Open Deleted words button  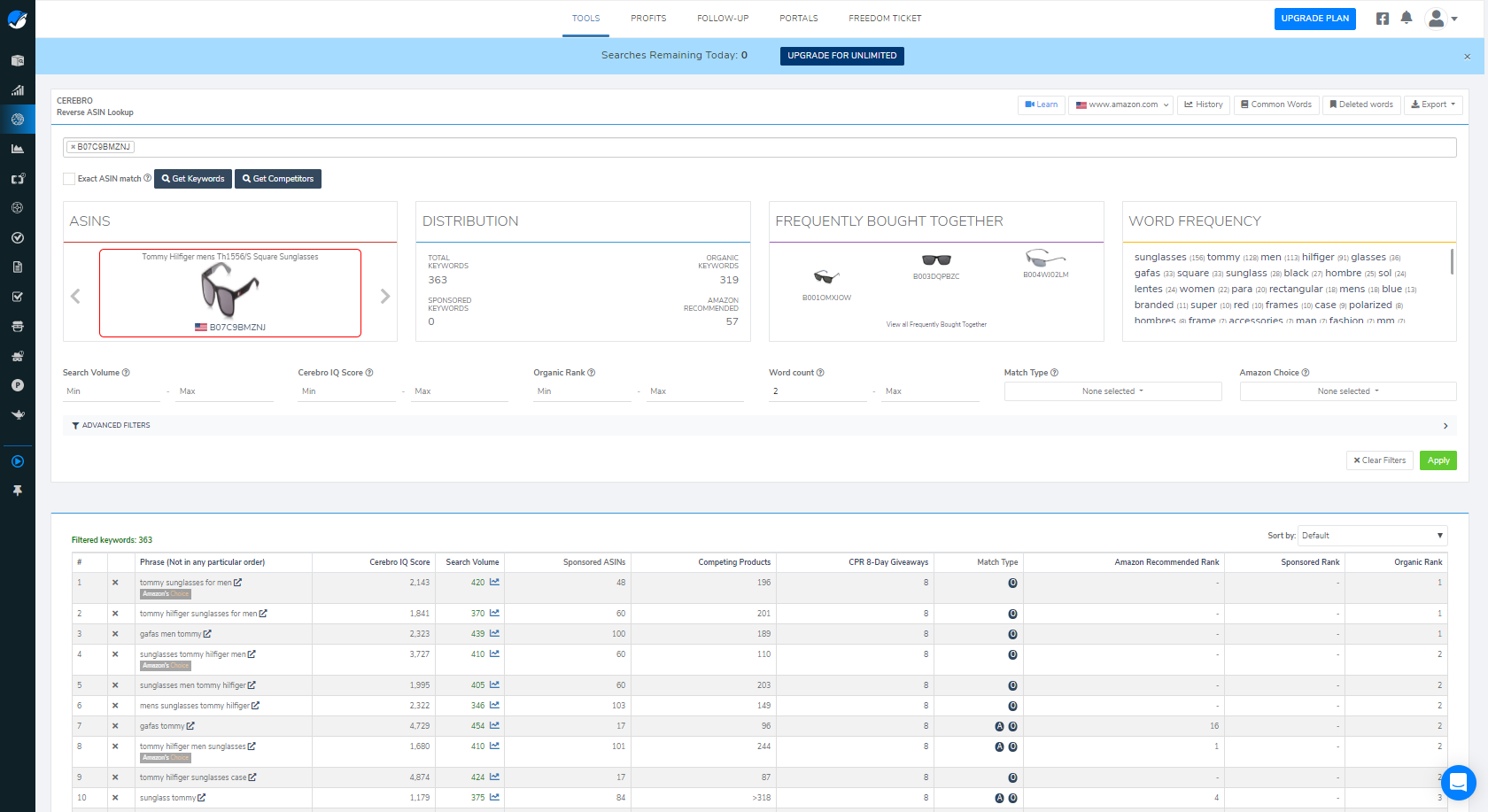(x=1361, y=104)
